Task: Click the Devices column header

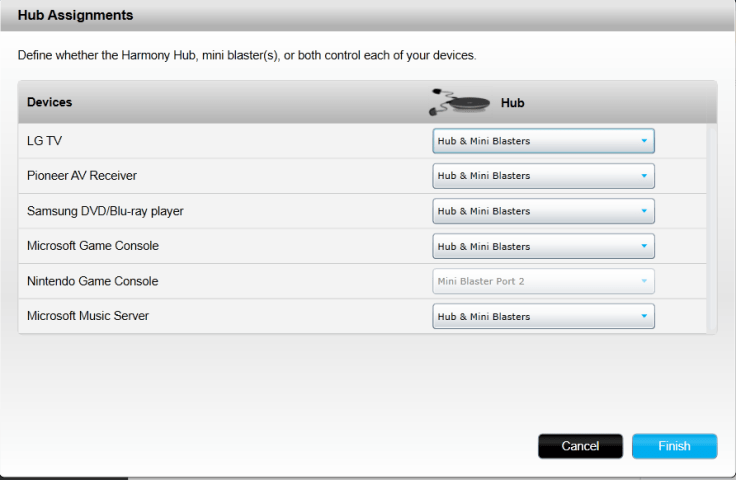Action: [49, 102]
